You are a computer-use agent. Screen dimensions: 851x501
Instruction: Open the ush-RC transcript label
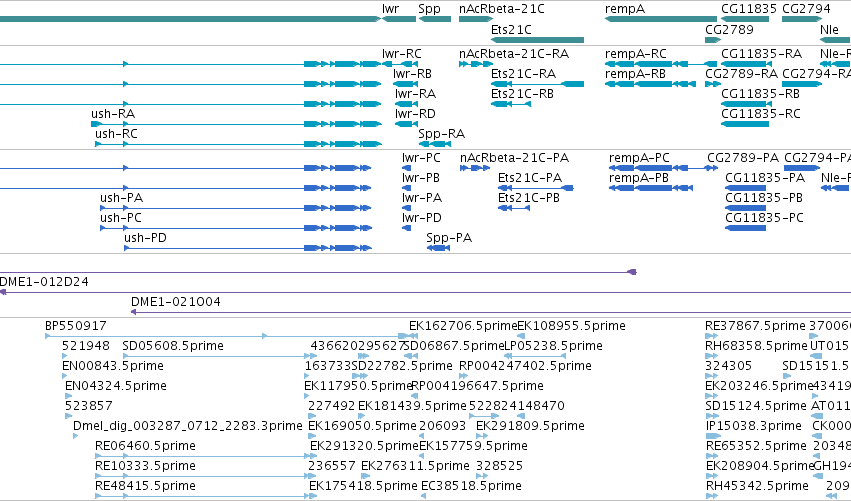click(x=116, y=134)
